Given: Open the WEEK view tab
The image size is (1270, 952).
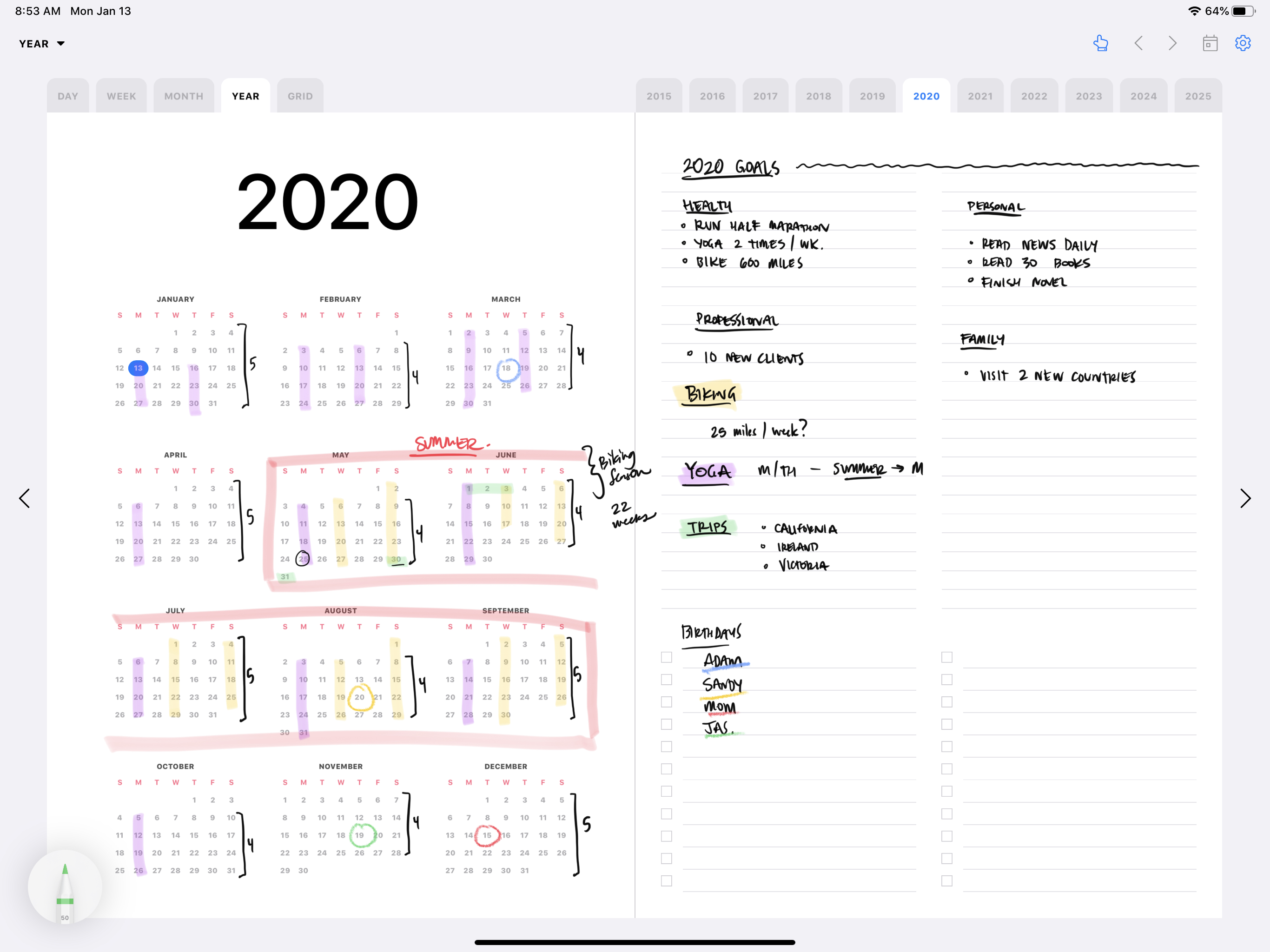Looking at the screenshot, I should [121, 96].
